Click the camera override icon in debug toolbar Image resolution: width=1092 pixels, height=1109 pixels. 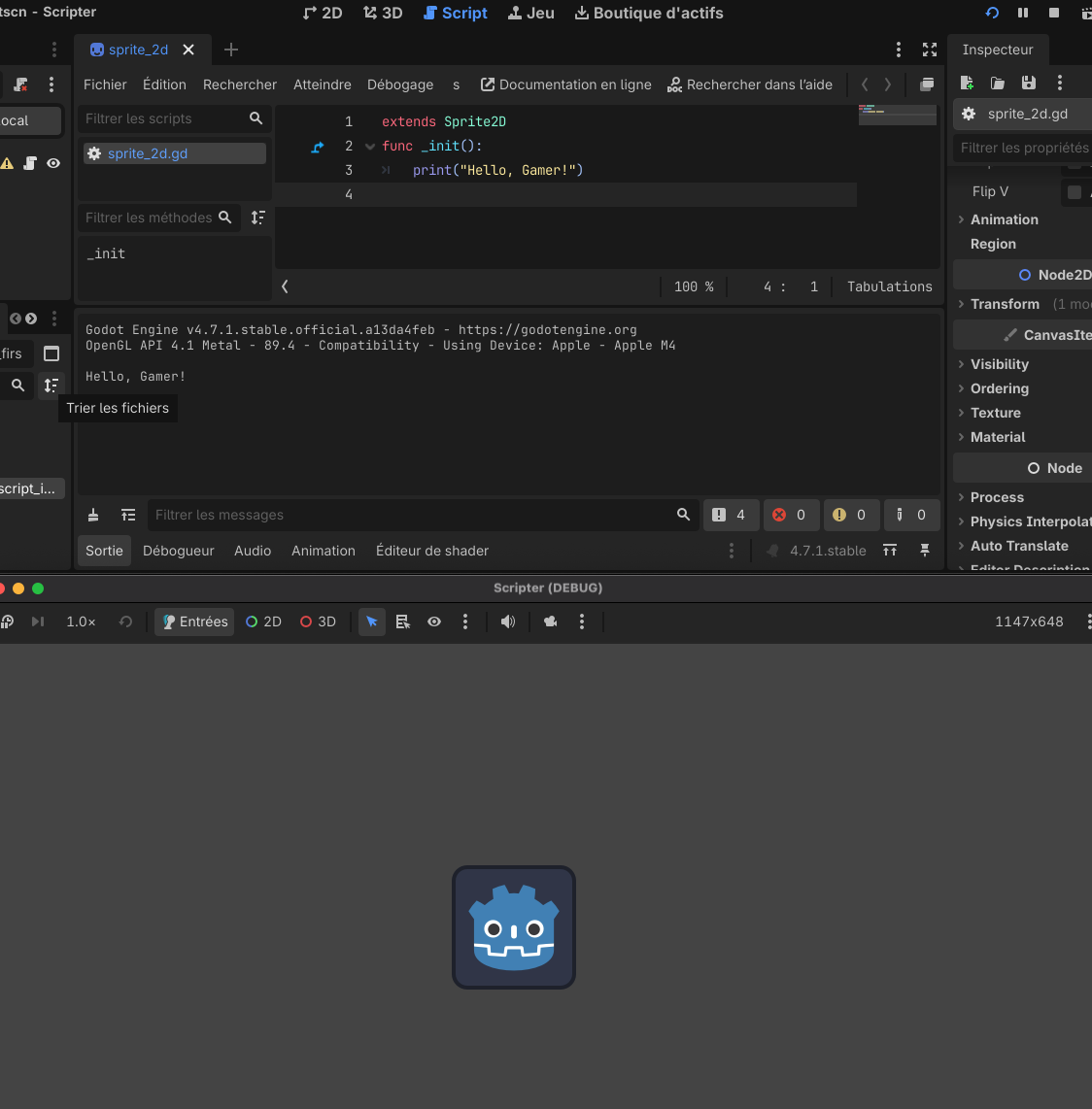pyautogui.click(x=550, y=622)
